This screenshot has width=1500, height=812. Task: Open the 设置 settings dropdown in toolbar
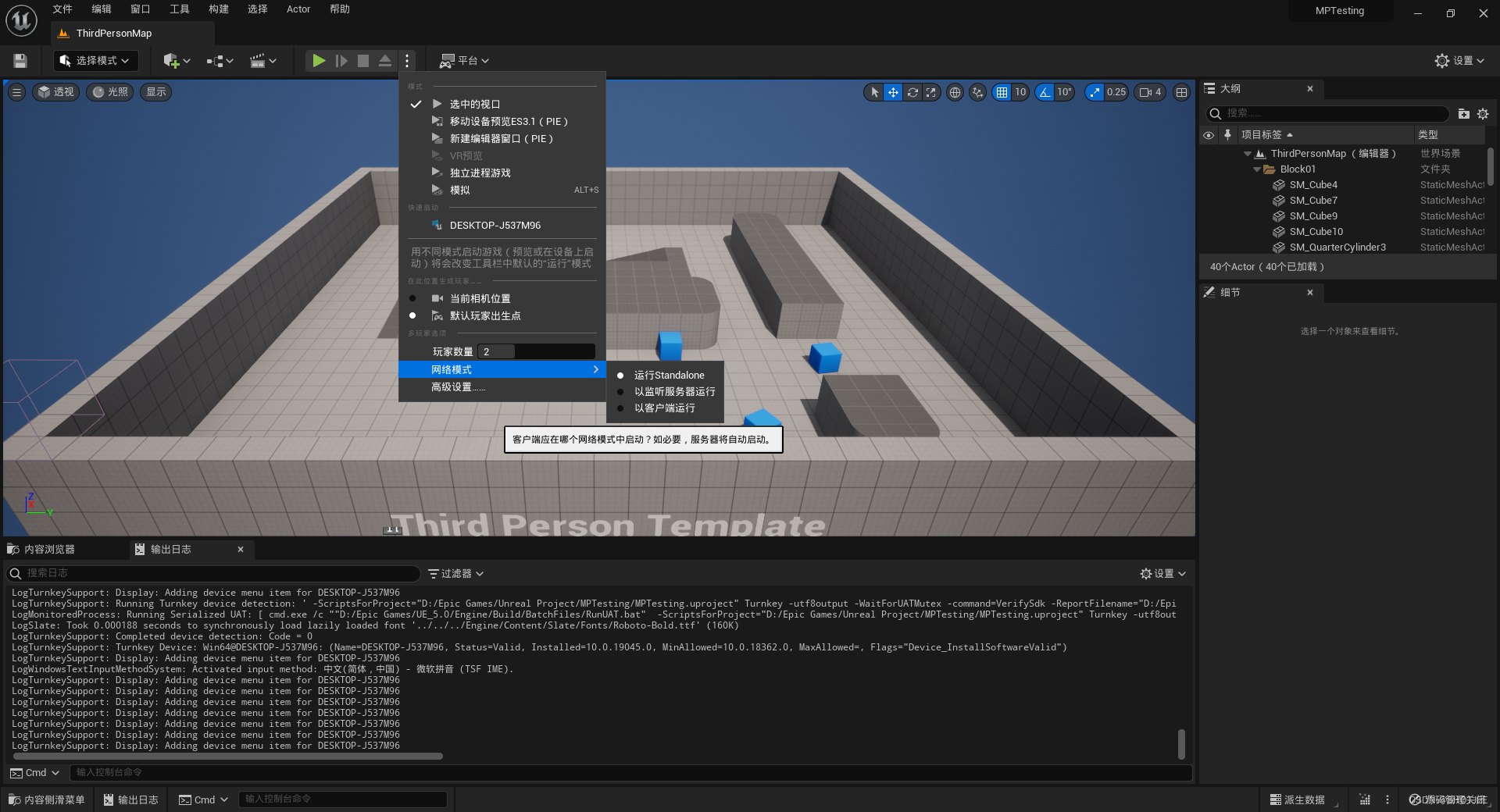[1459, 61]
